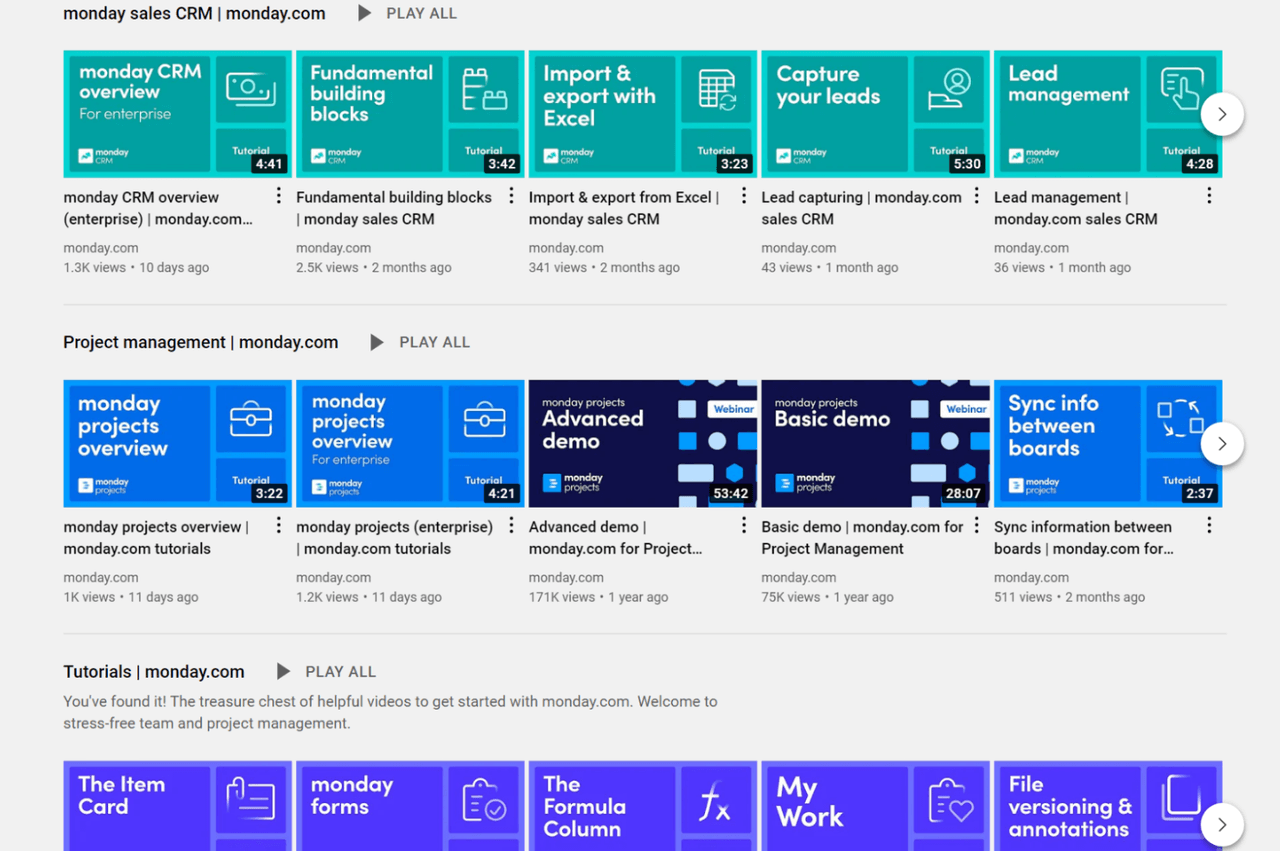Image resolution: width=1280 pixels, height=851 pixels.
Task: Select the text '75K views • 1 year ago'
Action: [x=828, y=597]
